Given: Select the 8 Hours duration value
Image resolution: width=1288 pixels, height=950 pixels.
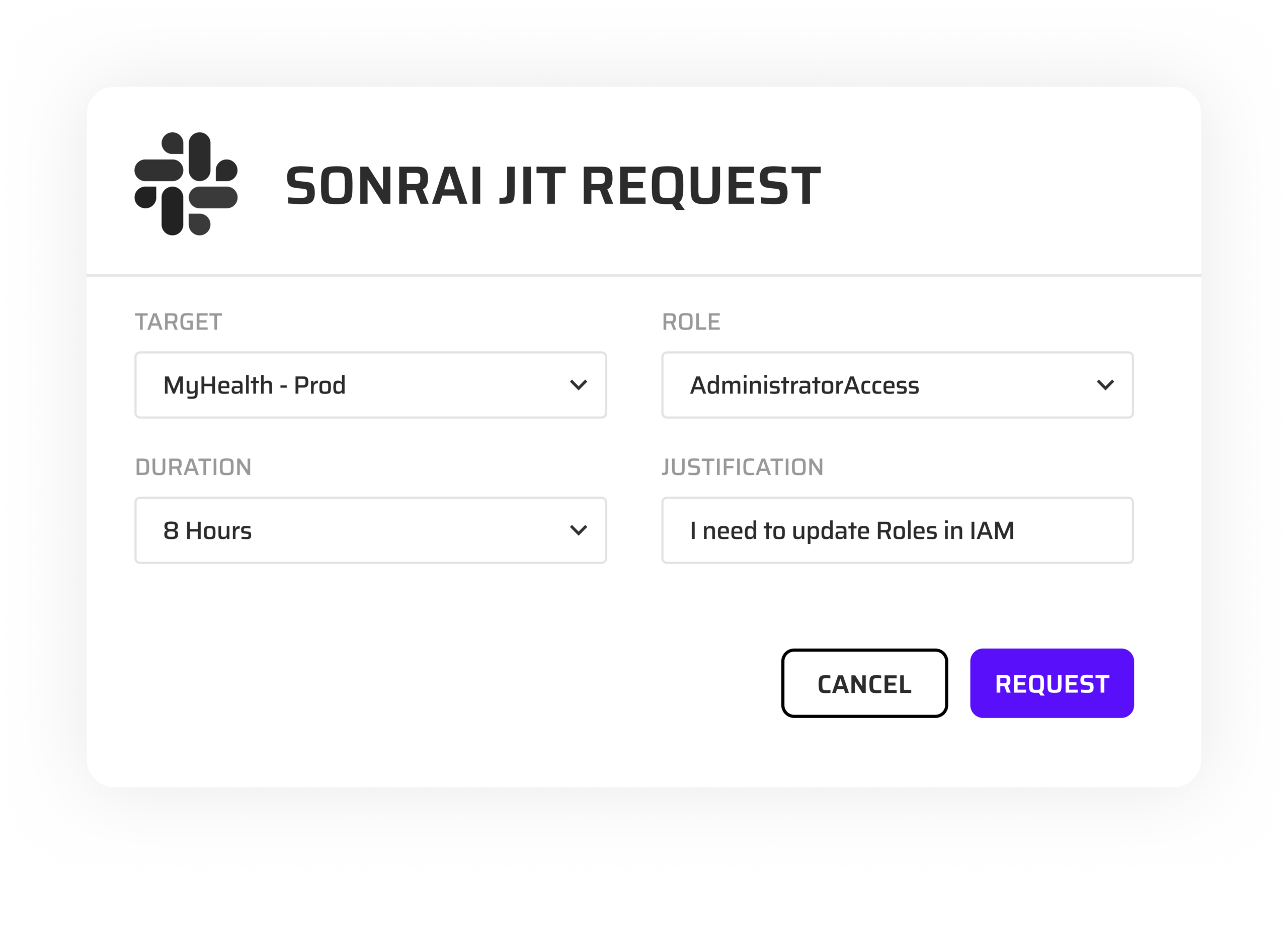Looking at the screenshot, I should [x=208, y=530].
